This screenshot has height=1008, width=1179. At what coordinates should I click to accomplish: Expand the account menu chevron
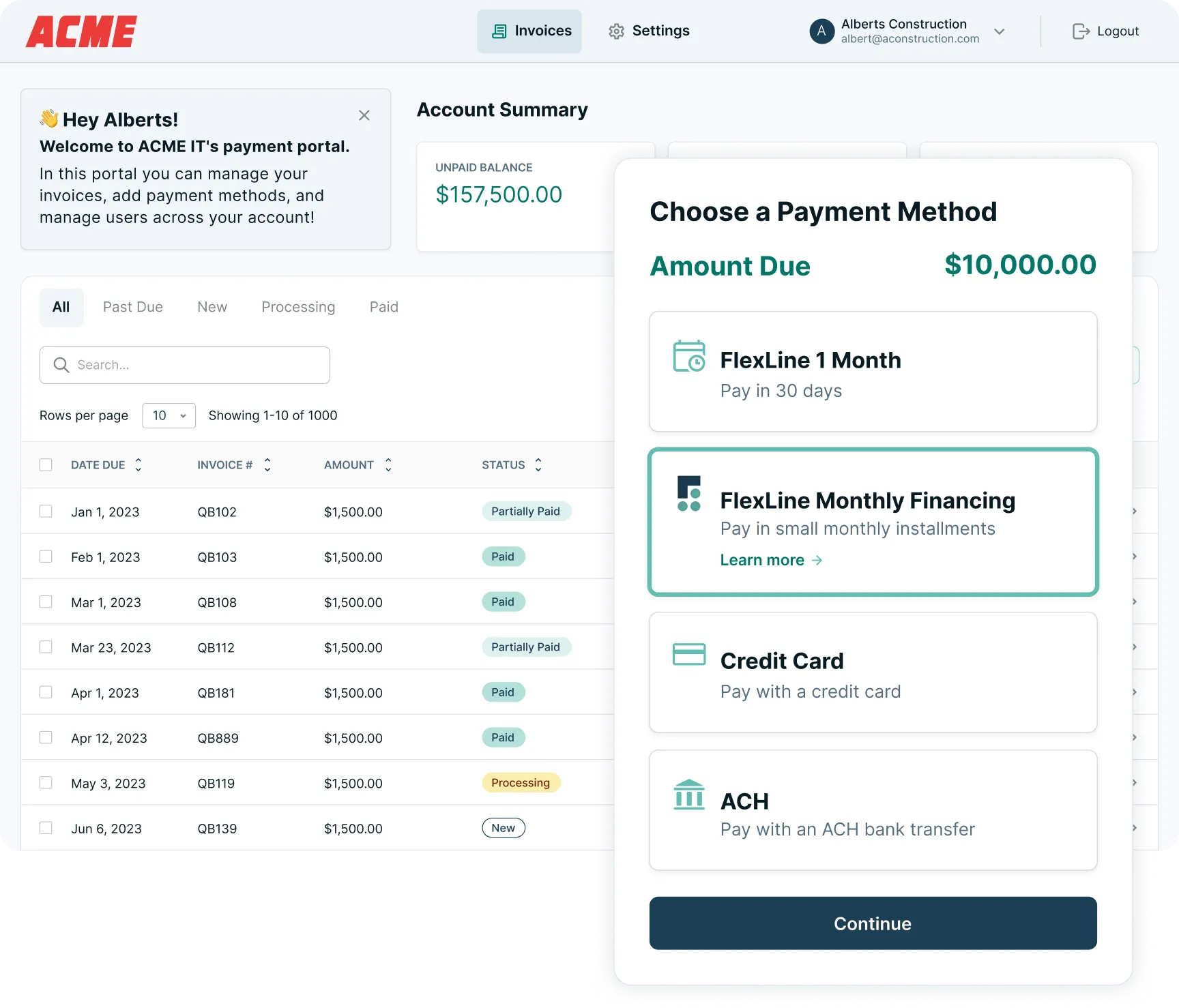point(1000,31)
